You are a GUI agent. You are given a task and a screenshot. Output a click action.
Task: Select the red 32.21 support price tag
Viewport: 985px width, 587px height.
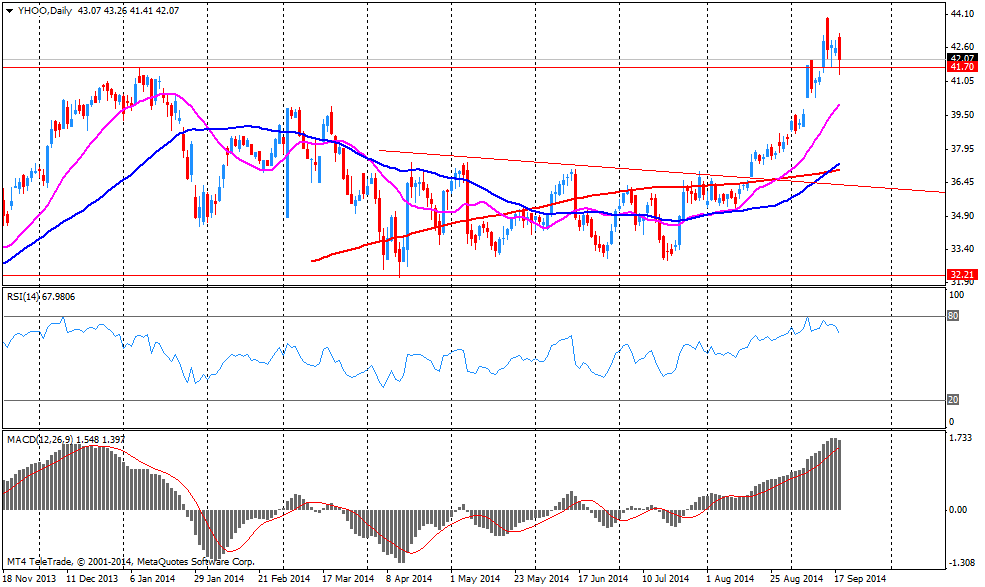tap(962, 275)
